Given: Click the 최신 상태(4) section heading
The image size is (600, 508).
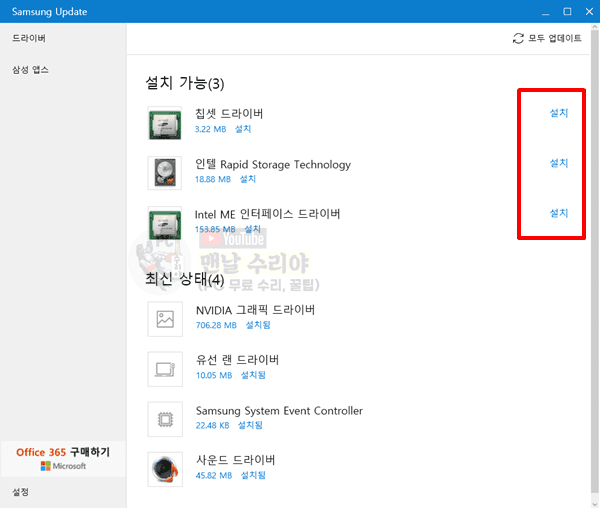Looking at the screenshot, I should coord(185,279).
